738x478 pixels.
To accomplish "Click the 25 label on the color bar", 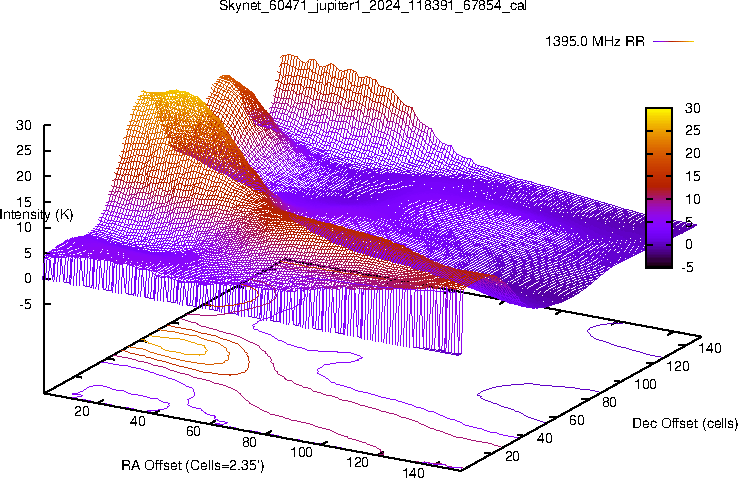I will point(692,130).
